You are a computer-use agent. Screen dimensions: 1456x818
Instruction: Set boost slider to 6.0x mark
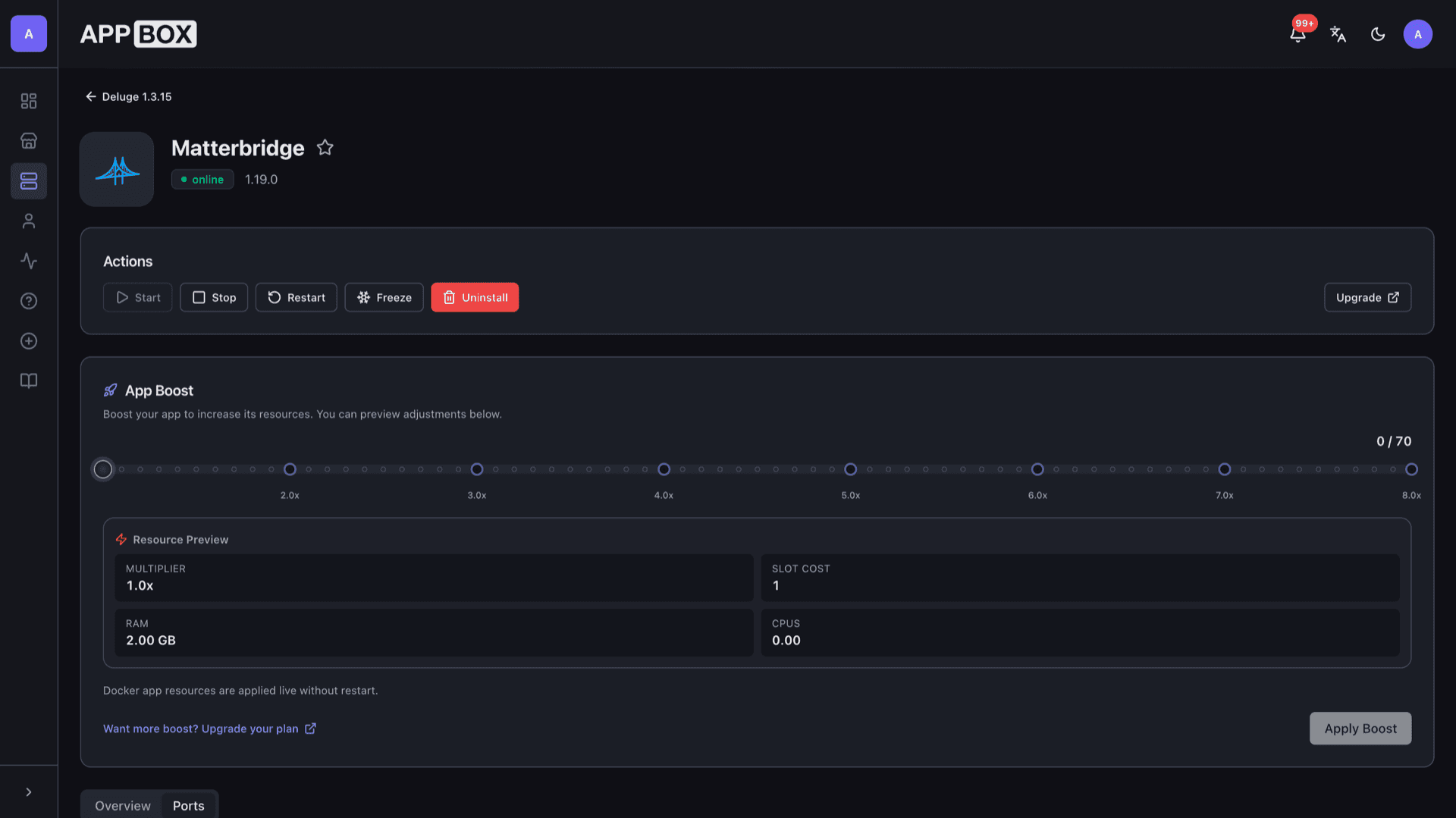point(1037,469)
